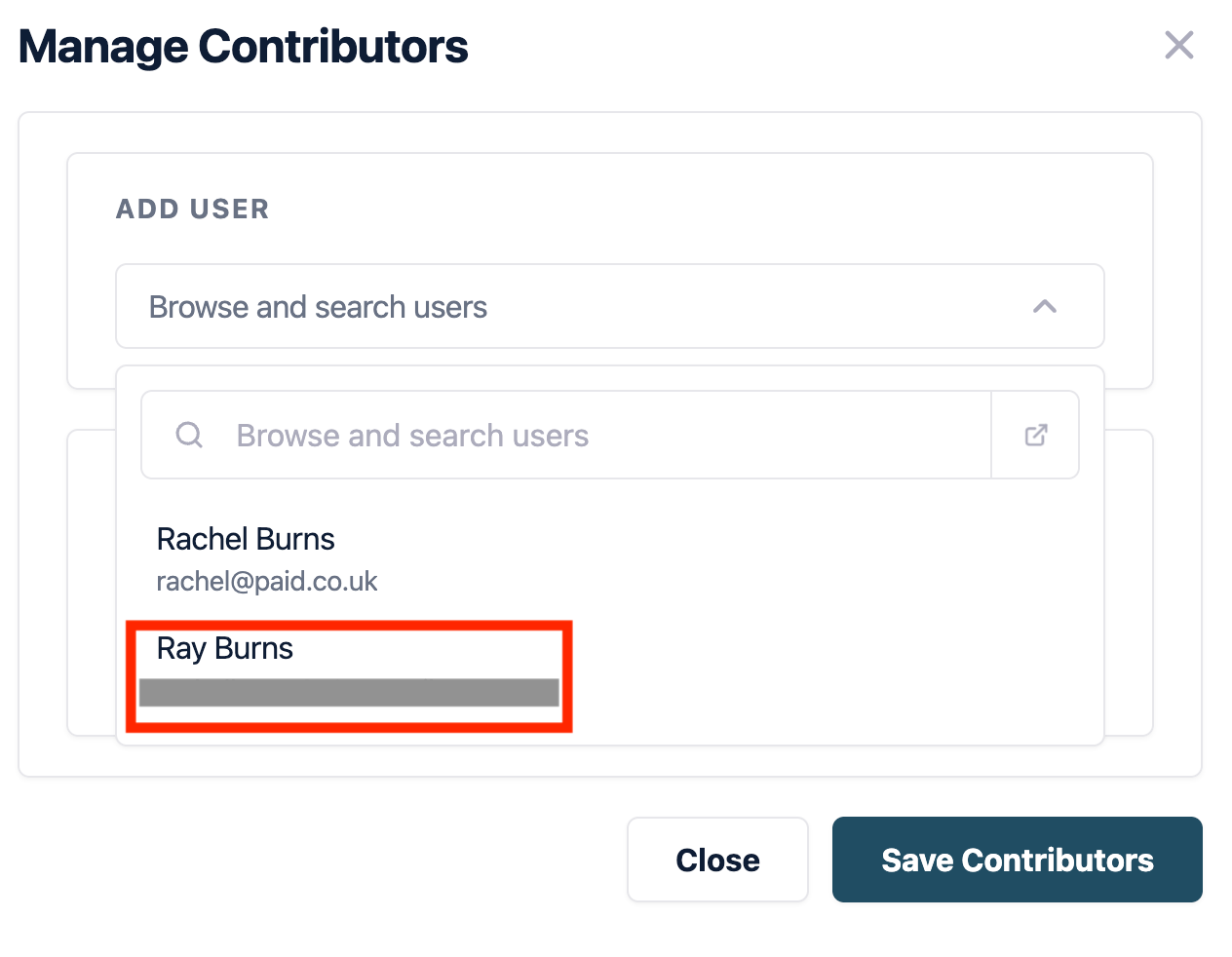The image size is (1232, 957).
Task: Click the hidden panel behind the dropdown list
Action: coord(1129,585)
